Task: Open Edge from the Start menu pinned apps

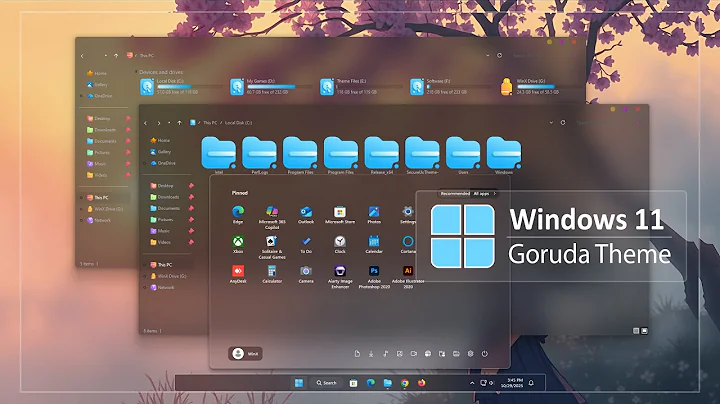Action: pos(238,214)
